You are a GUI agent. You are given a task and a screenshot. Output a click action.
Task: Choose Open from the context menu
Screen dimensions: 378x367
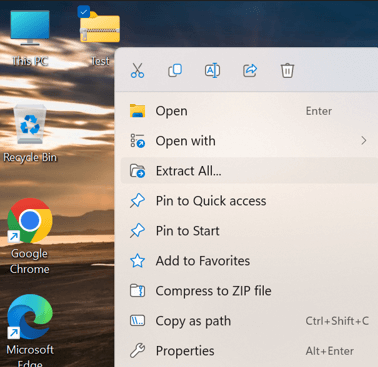(249, 111)
